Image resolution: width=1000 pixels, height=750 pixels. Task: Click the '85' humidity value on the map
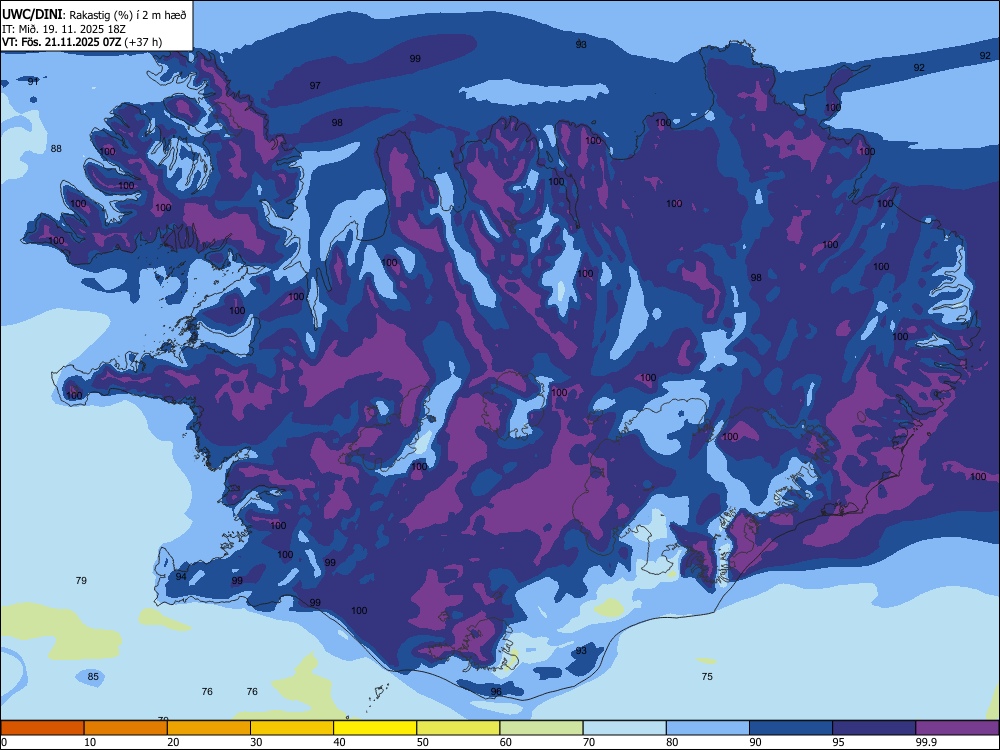[x=93, y=677]
